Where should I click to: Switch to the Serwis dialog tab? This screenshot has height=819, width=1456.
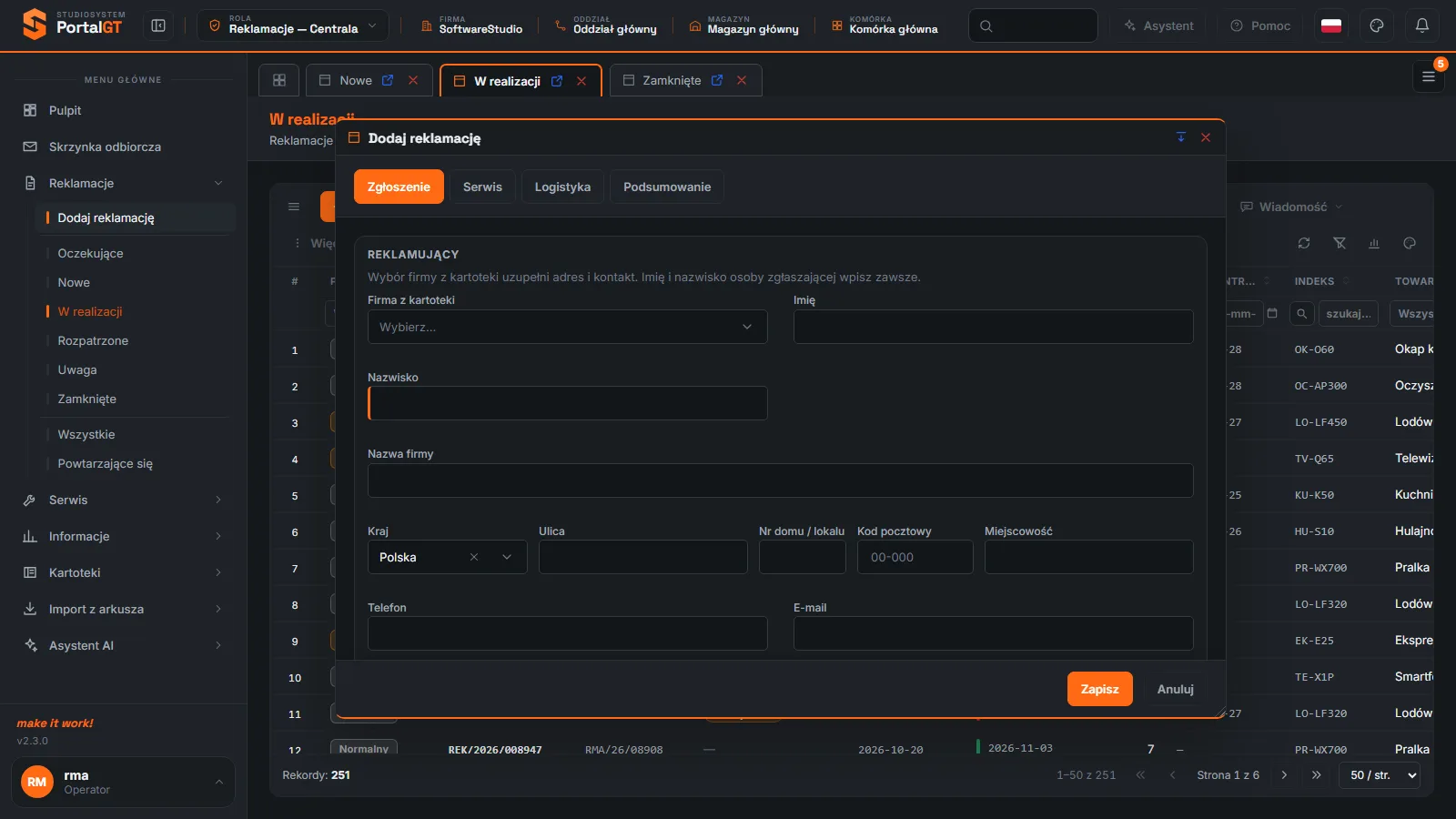point(482,187)
